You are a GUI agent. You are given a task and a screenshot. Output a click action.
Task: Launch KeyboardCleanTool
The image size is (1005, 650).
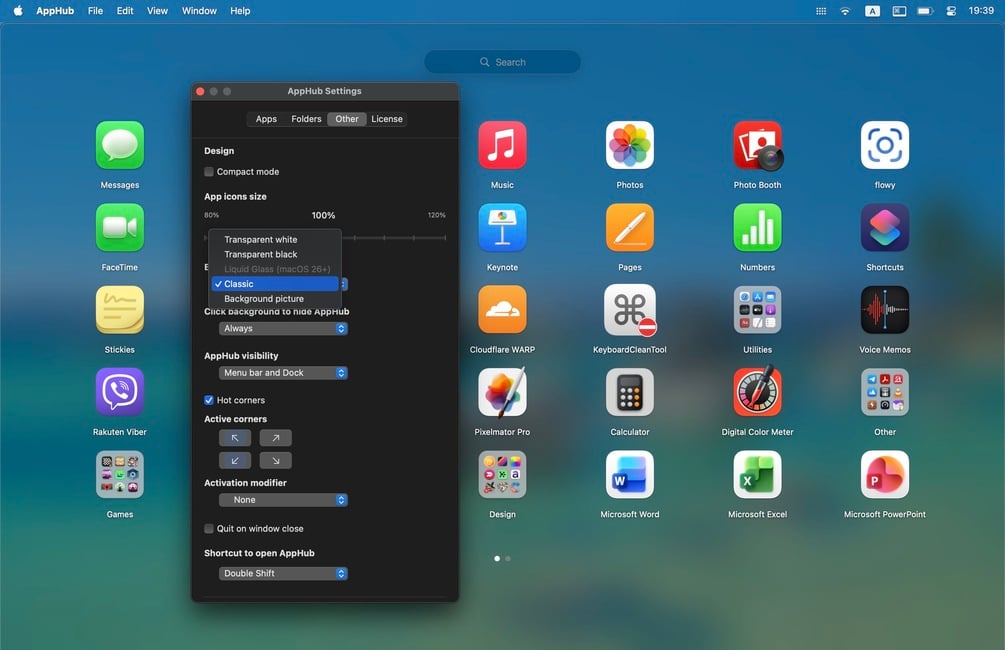point(630,310)
